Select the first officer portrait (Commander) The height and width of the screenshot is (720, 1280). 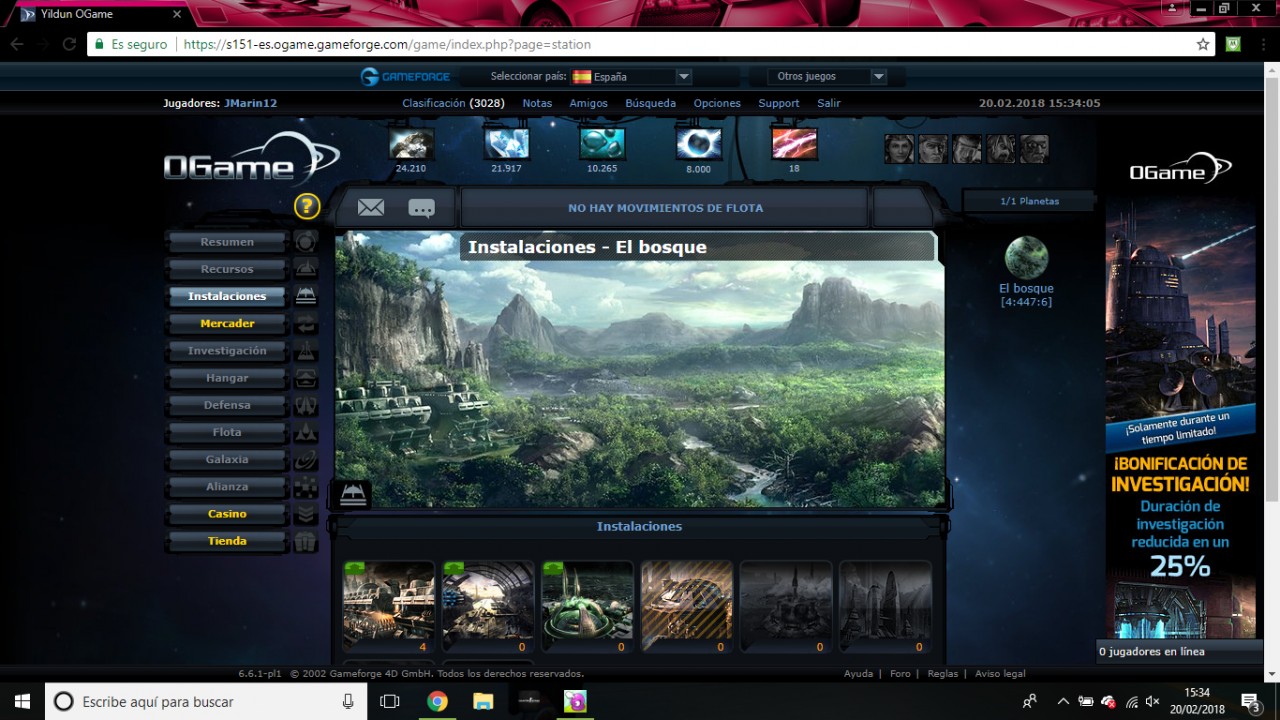click(899, 149)
